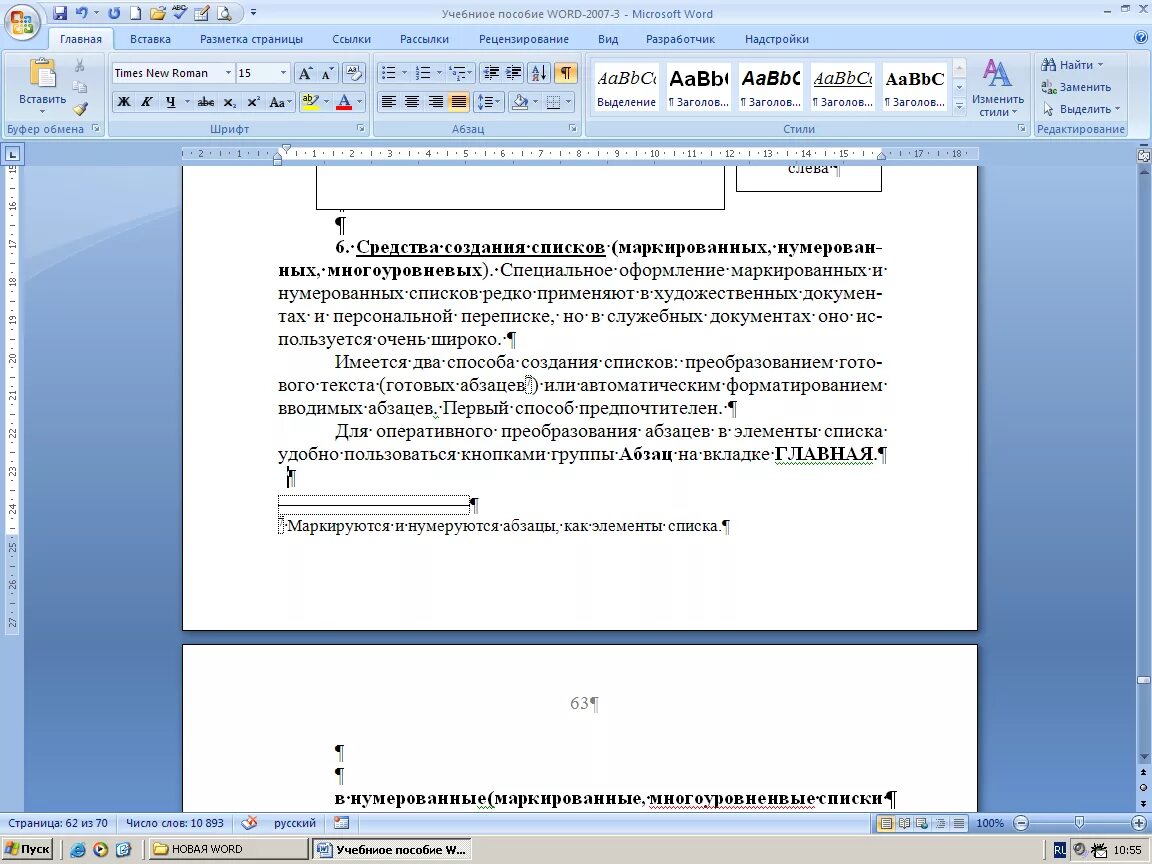
Task: Click the large Вставить paste icon
Action: pos(43,73)
